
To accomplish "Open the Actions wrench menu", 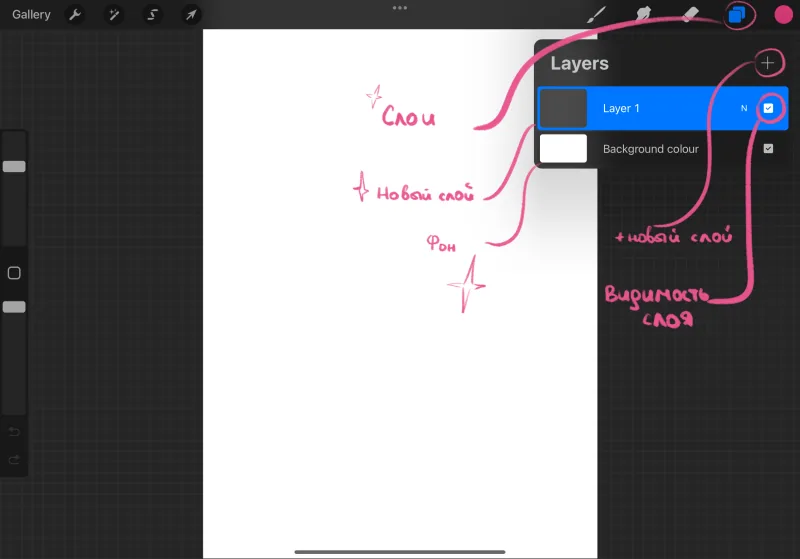I will tap(75, 15).
